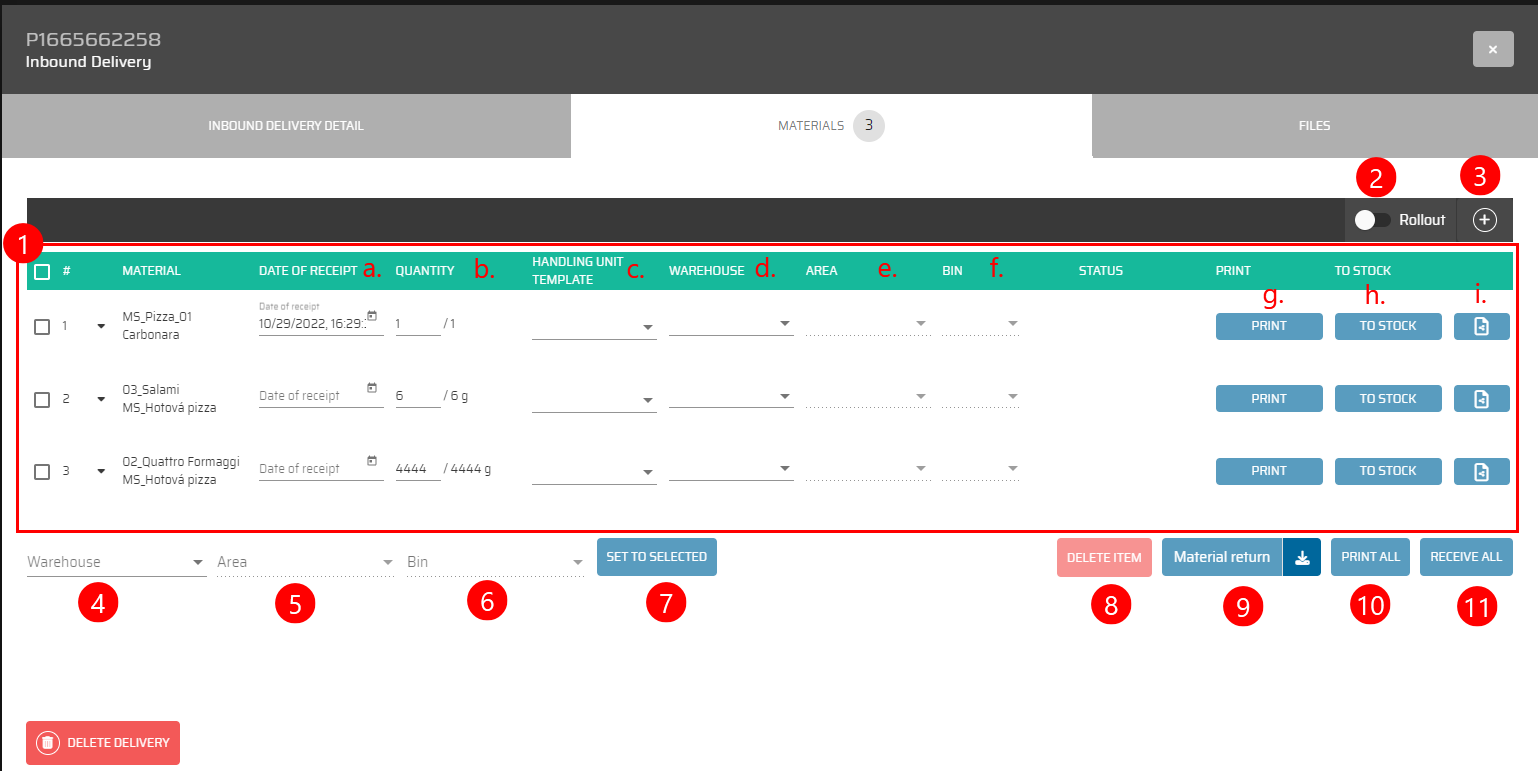Click the add material plus icon

pos(1485,220)
